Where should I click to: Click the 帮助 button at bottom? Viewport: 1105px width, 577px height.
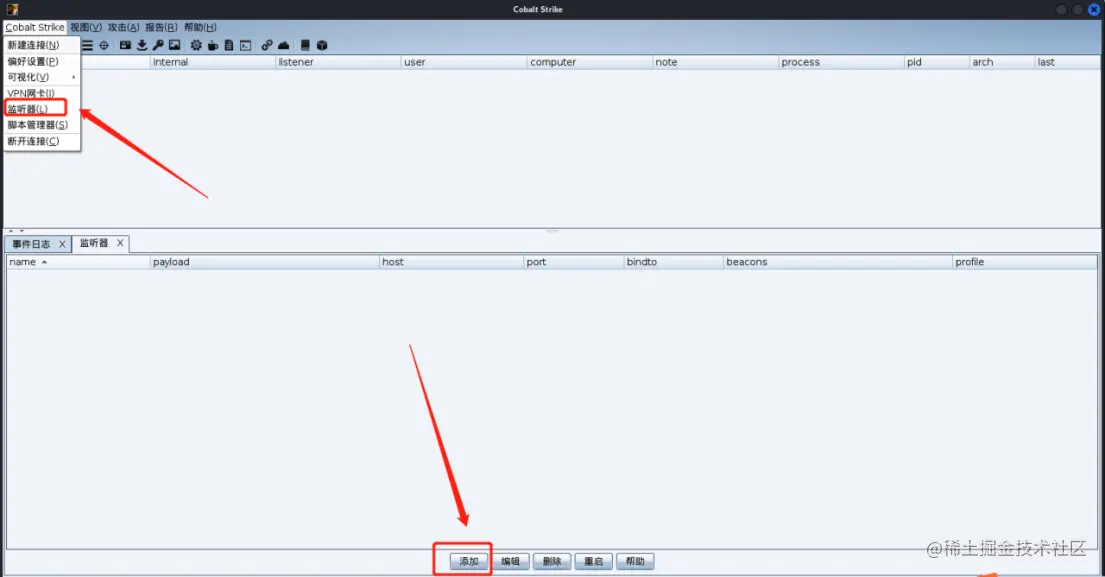[635, 562]
